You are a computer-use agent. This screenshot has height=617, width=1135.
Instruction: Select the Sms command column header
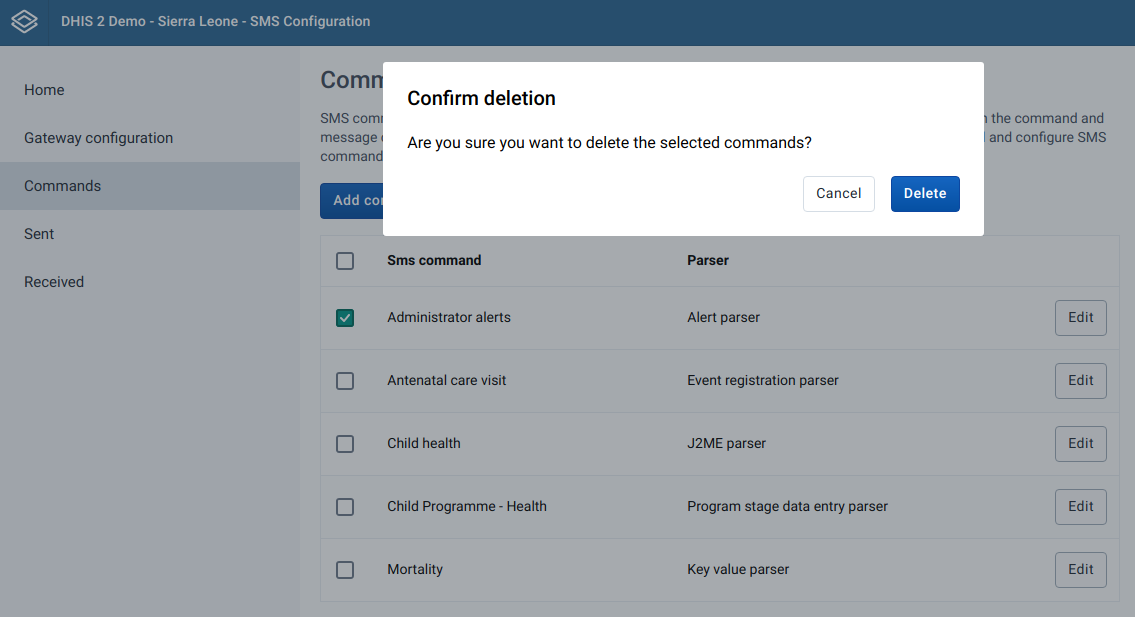tap(434, 260)
